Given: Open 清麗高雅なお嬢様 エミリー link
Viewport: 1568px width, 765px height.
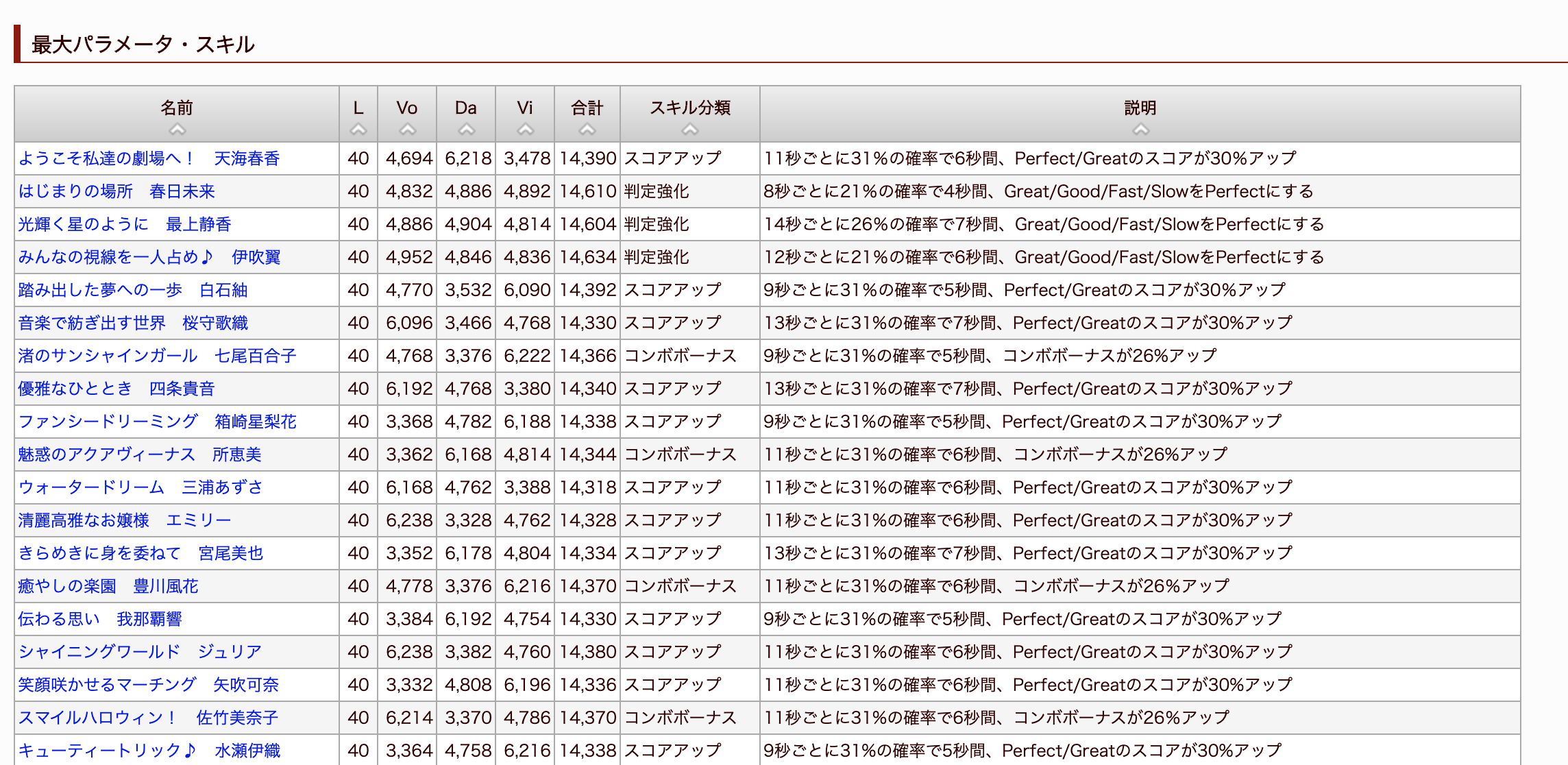Looking at the screenshot, I should coord(125,520).
